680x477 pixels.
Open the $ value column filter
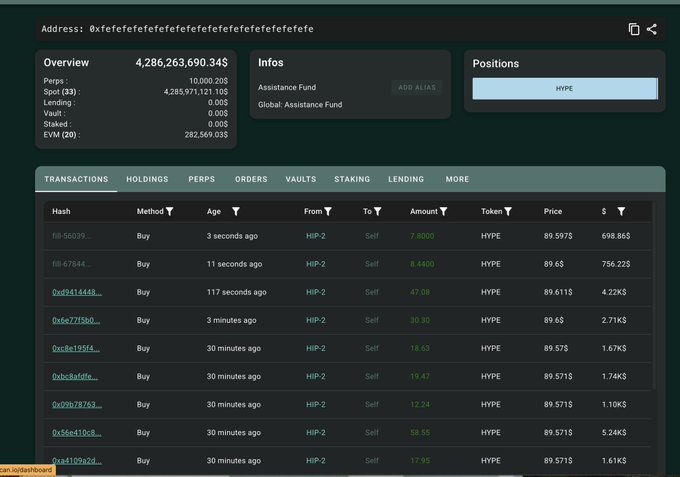[621, 211]
